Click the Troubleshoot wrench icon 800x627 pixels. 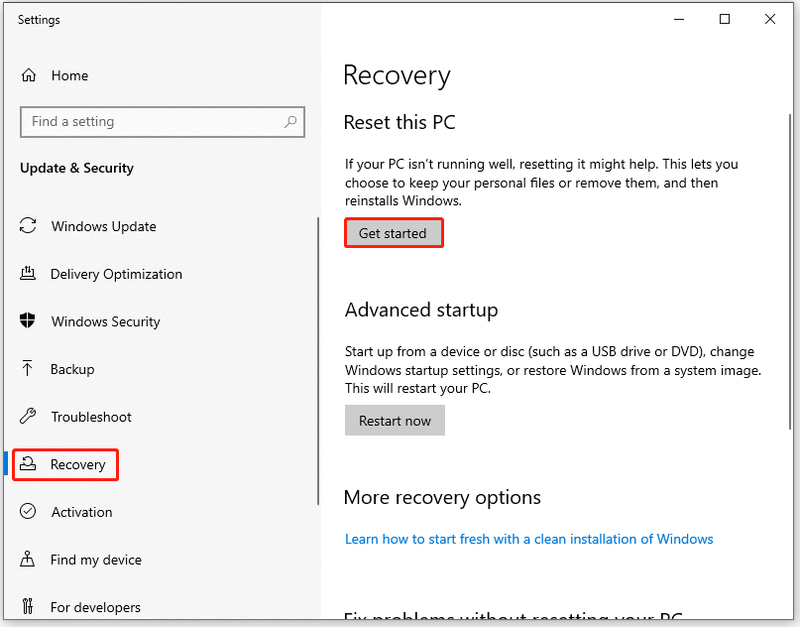pyautogui.click(x=28, y=416)
